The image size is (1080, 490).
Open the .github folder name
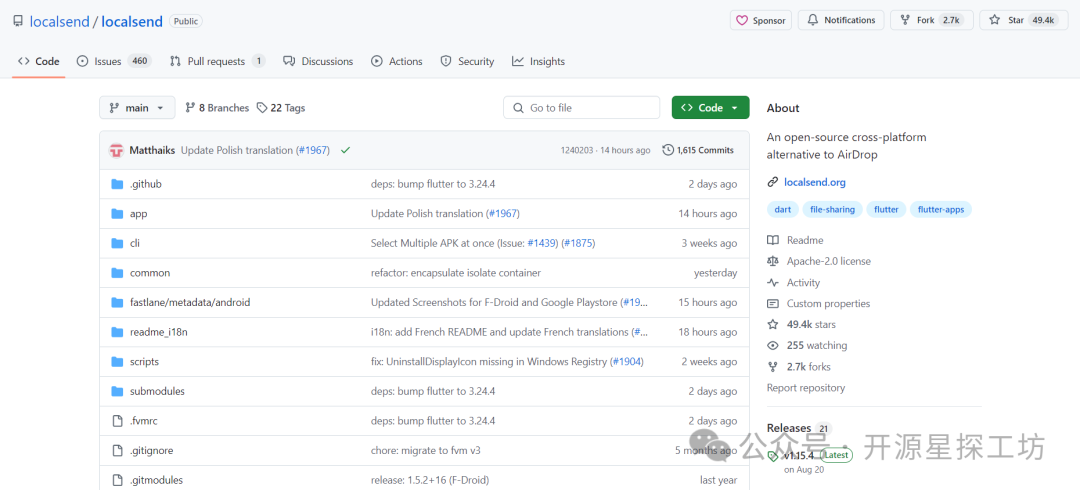pos(146,184)
